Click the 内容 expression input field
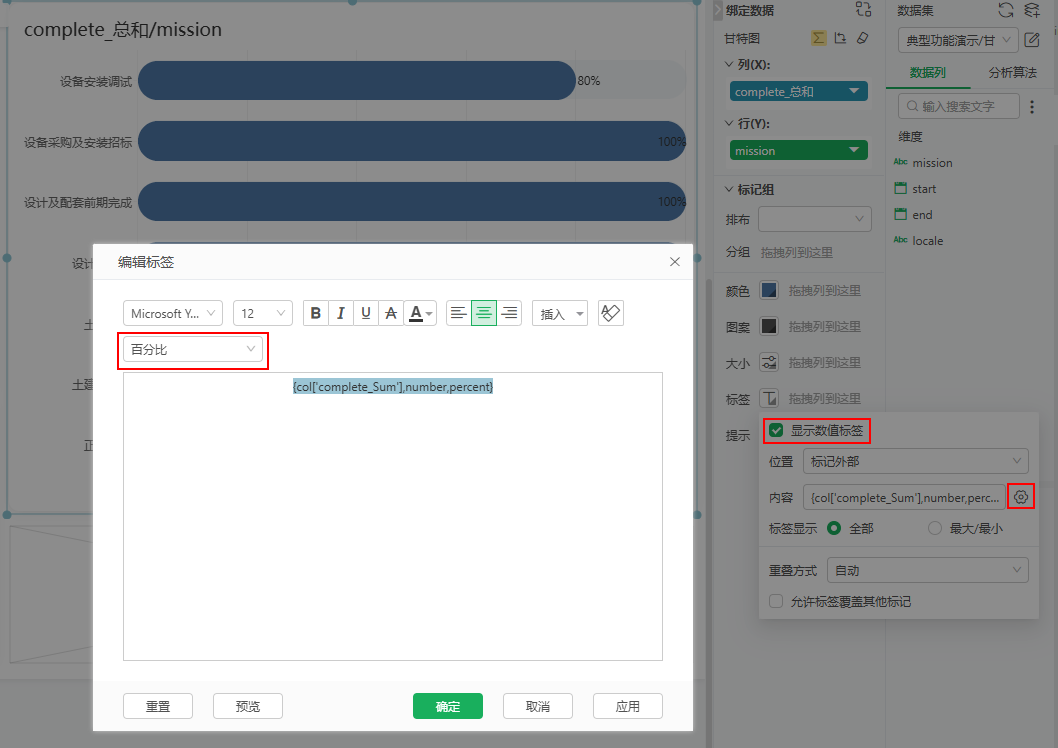Image resolution: width=1058 pixels, height=748 pixels. [x=905, y=497]
